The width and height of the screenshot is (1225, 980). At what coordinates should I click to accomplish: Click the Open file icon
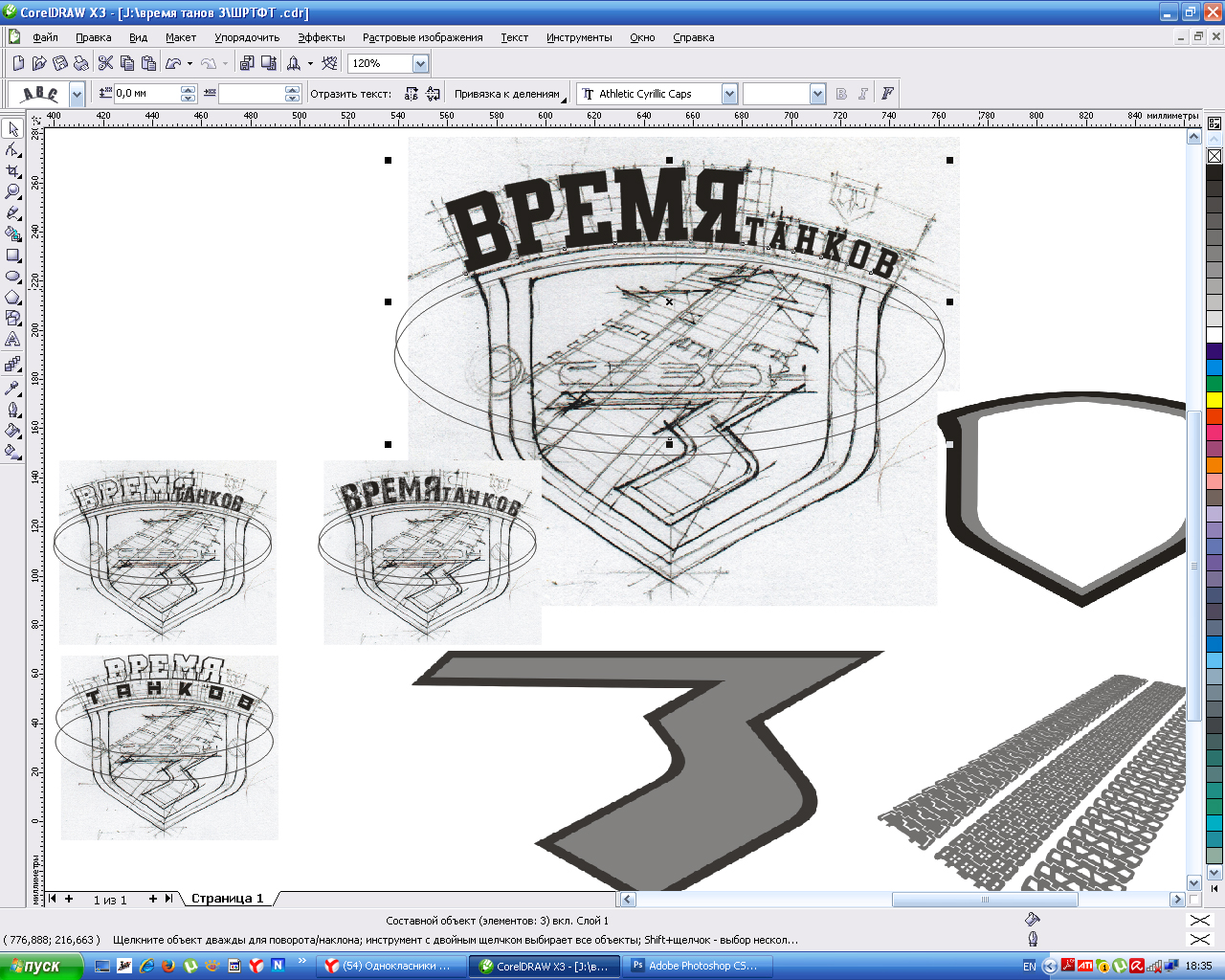[39, 63]
